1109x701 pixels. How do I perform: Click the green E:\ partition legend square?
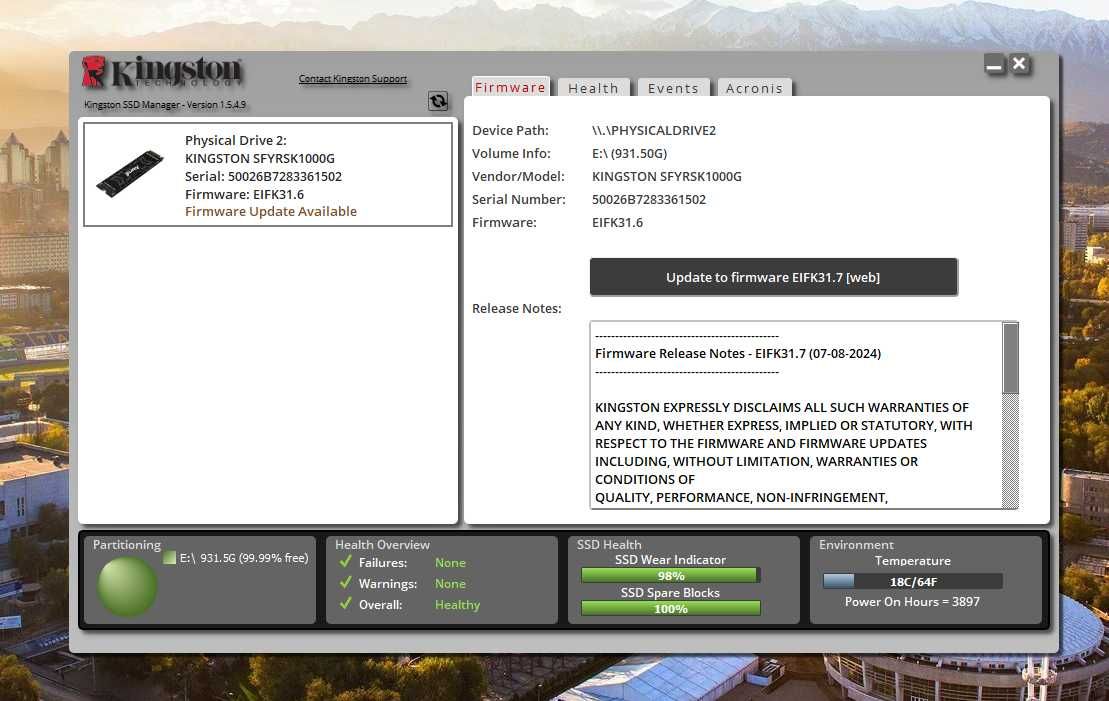coord(170,557)
